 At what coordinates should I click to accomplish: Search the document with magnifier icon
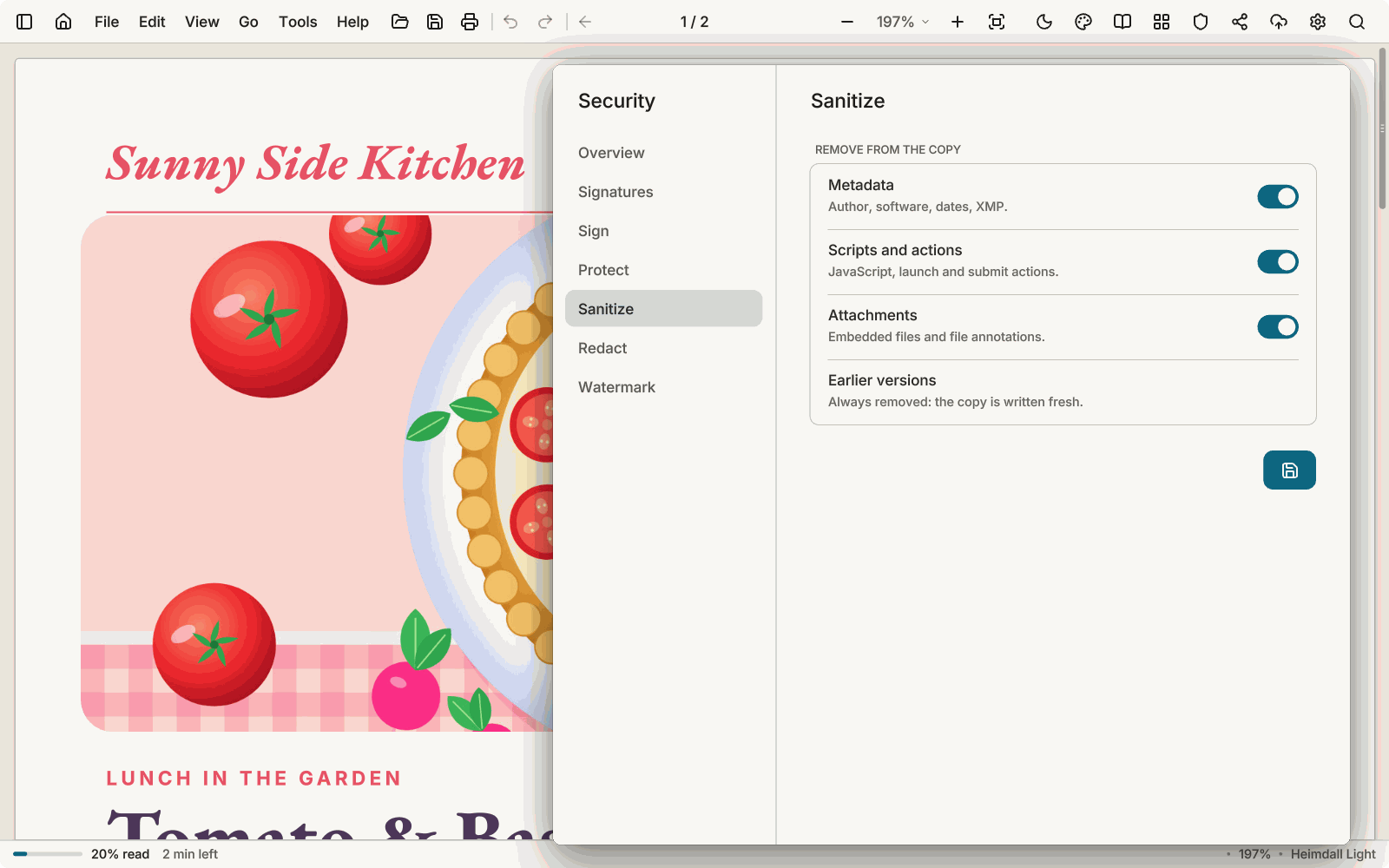(x=1357, y=22)
